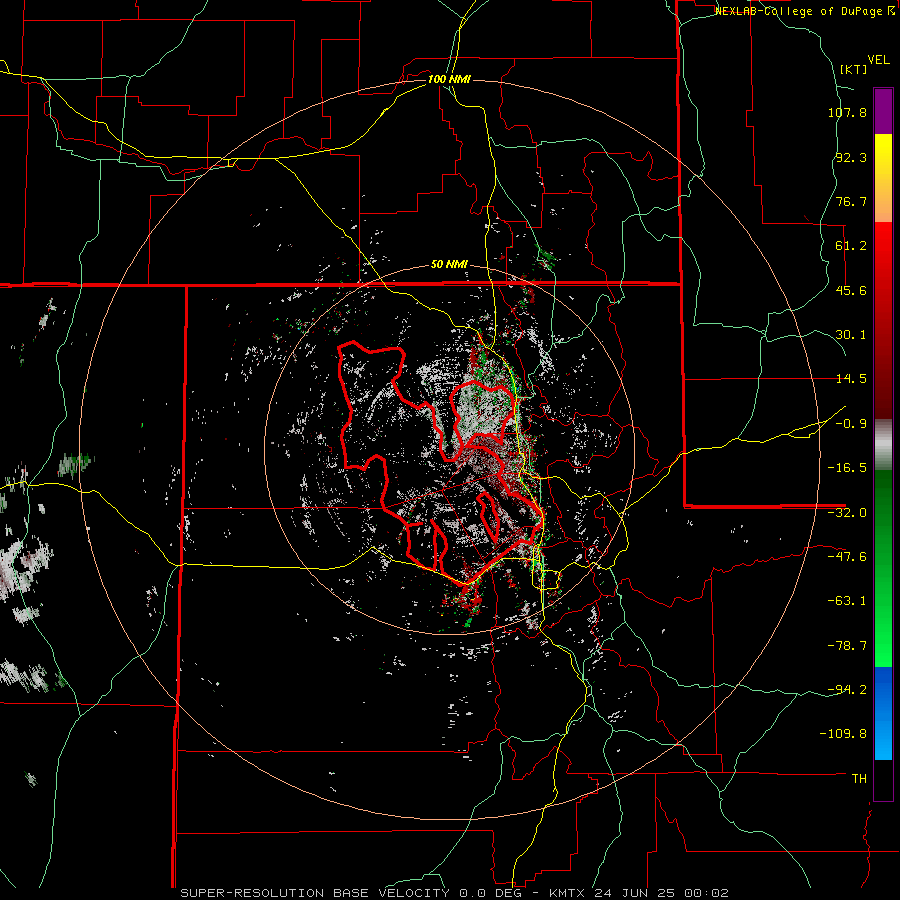Select the 76.7 scale value
Viewport: 900px width, 900px height.
851,201
